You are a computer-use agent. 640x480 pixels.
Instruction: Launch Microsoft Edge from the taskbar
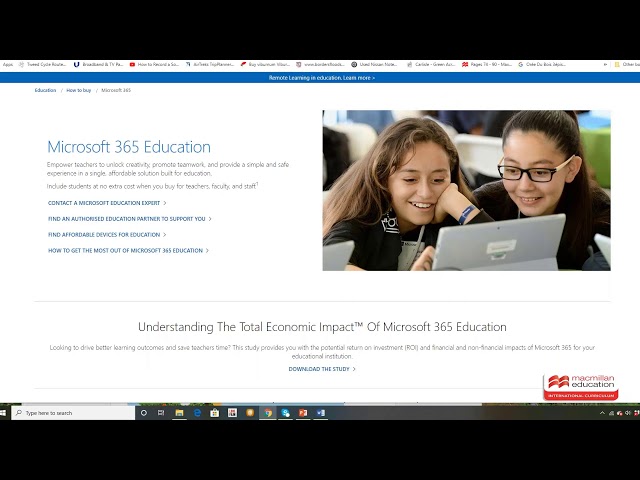[x=197, y=413]
